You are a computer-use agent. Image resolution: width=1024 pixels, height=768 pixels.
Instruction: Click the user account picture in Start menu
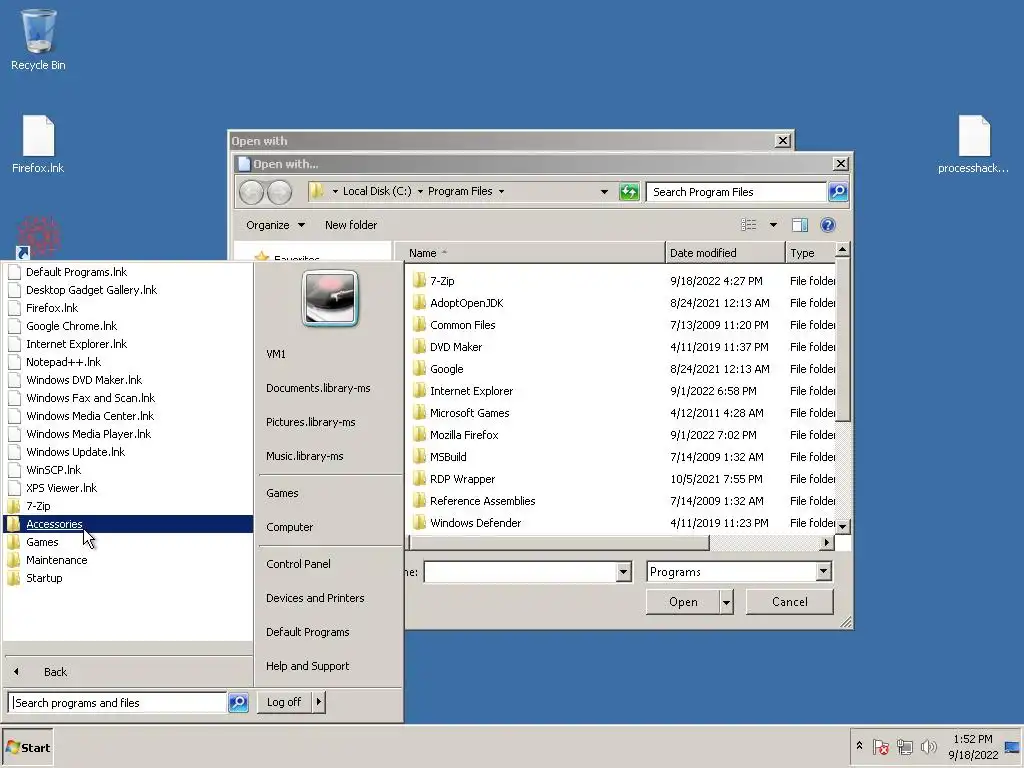330,298
